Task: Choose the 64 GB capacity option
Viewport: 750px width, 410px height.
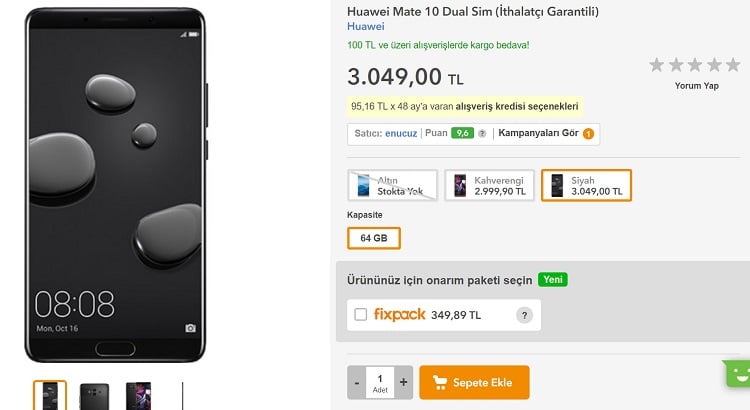Action: pyautogui.click(x=374, y=238)
